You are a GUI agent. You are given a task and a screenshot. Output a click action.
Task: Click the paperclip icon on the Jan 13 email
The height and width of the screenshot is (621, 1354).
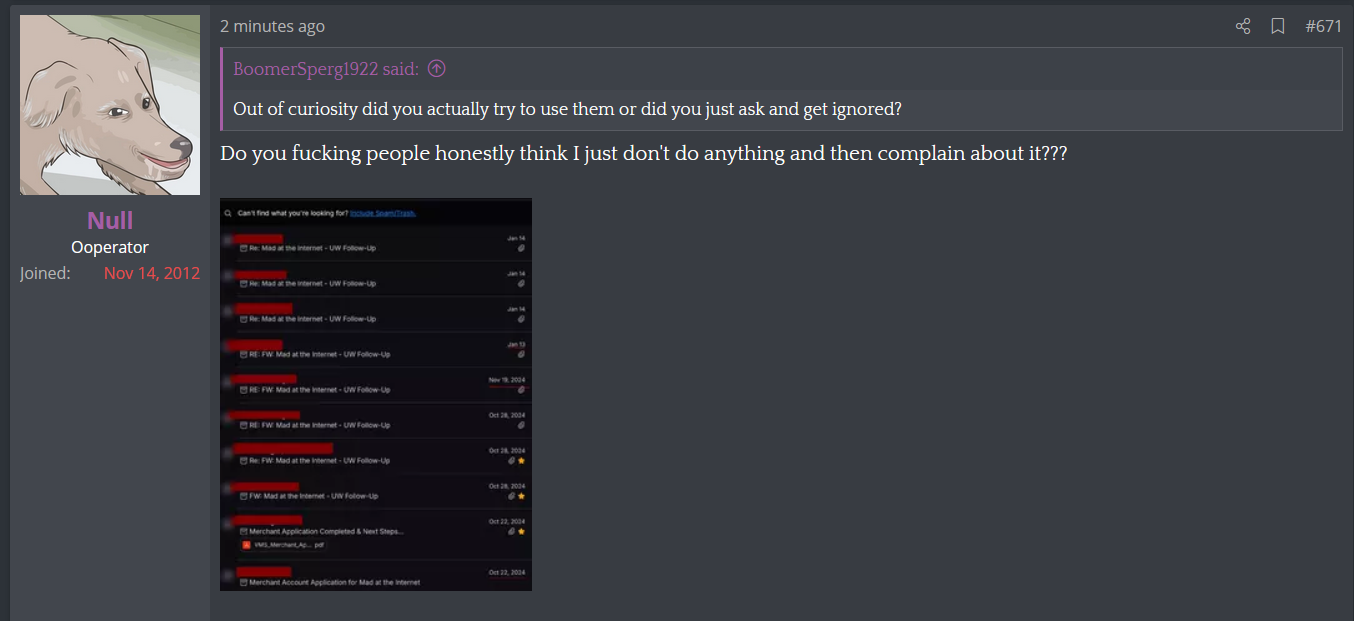[521, 354]
